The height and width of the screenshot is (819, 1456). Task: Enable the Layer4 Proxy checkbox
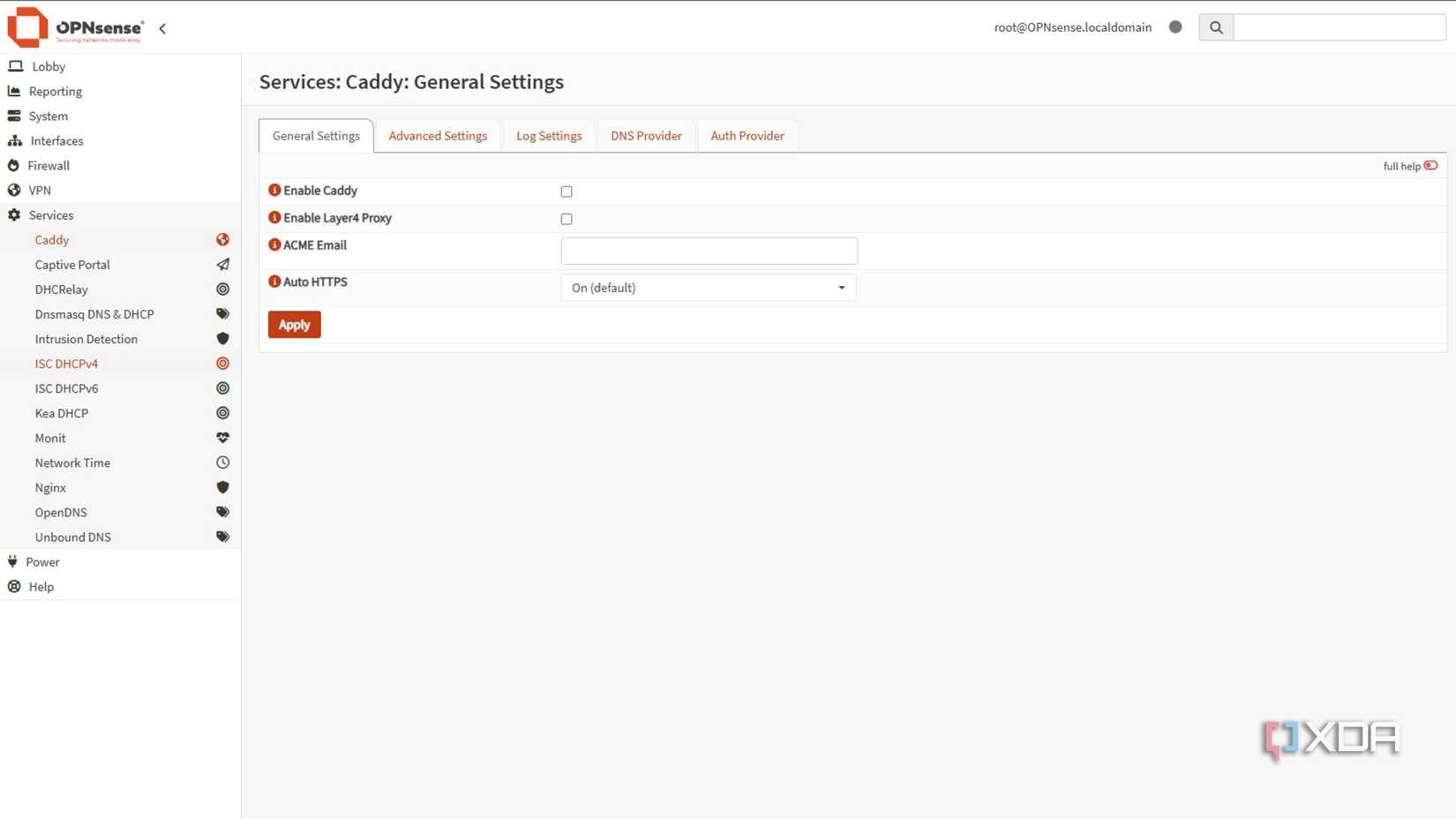point(566,218)
